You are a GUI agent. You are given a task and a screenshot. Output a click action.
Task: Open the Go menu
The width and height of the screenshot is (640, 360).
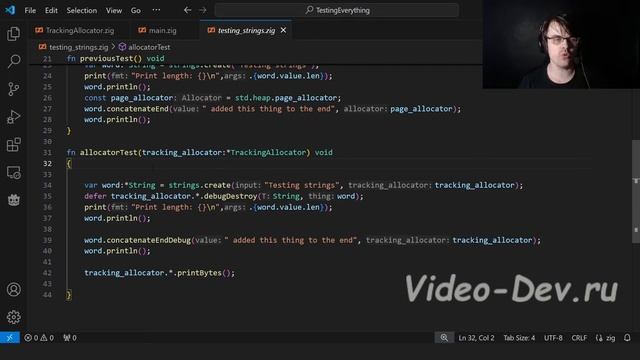click(x=136, y=10)
